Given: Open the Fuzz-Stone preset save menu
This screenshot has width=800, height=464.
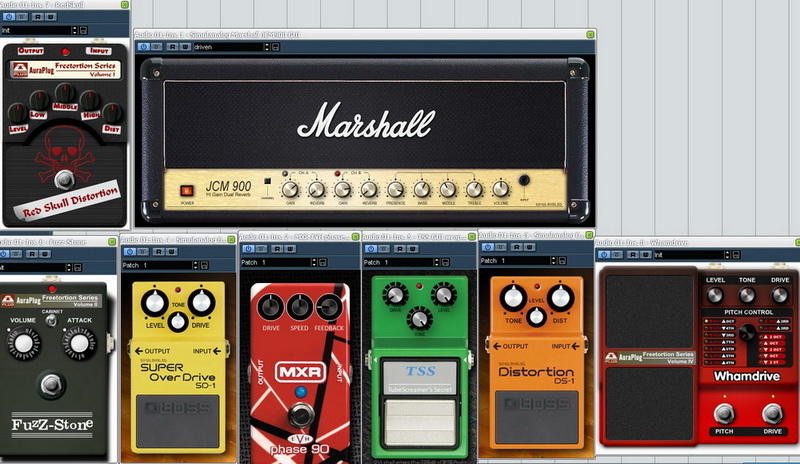Looking at the screenshot, I should tap(78, 267).
